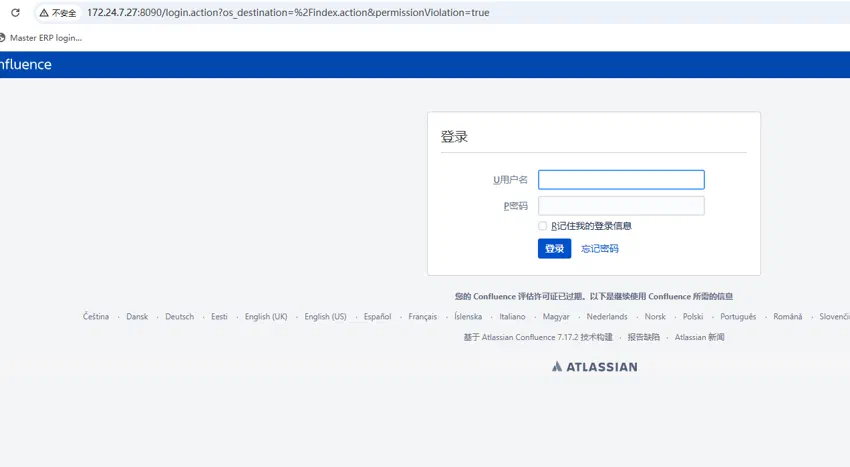Focus the password input field

[x=621, y=206]
